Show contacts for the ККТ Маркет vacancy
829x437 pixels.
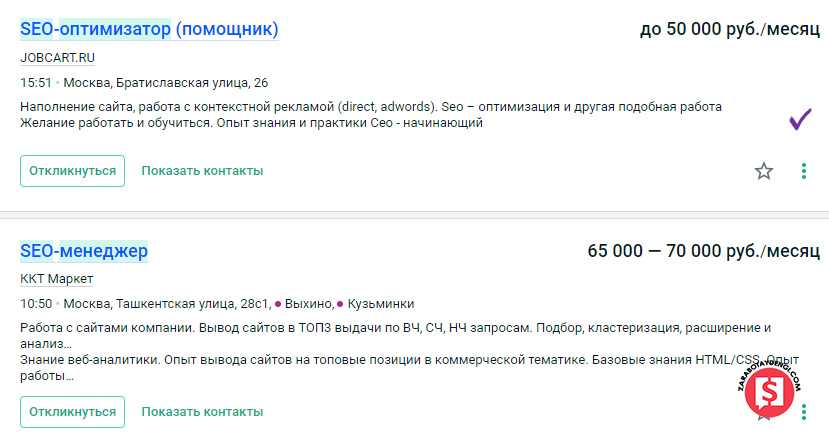pyautogui.click(x=202, y=411)
